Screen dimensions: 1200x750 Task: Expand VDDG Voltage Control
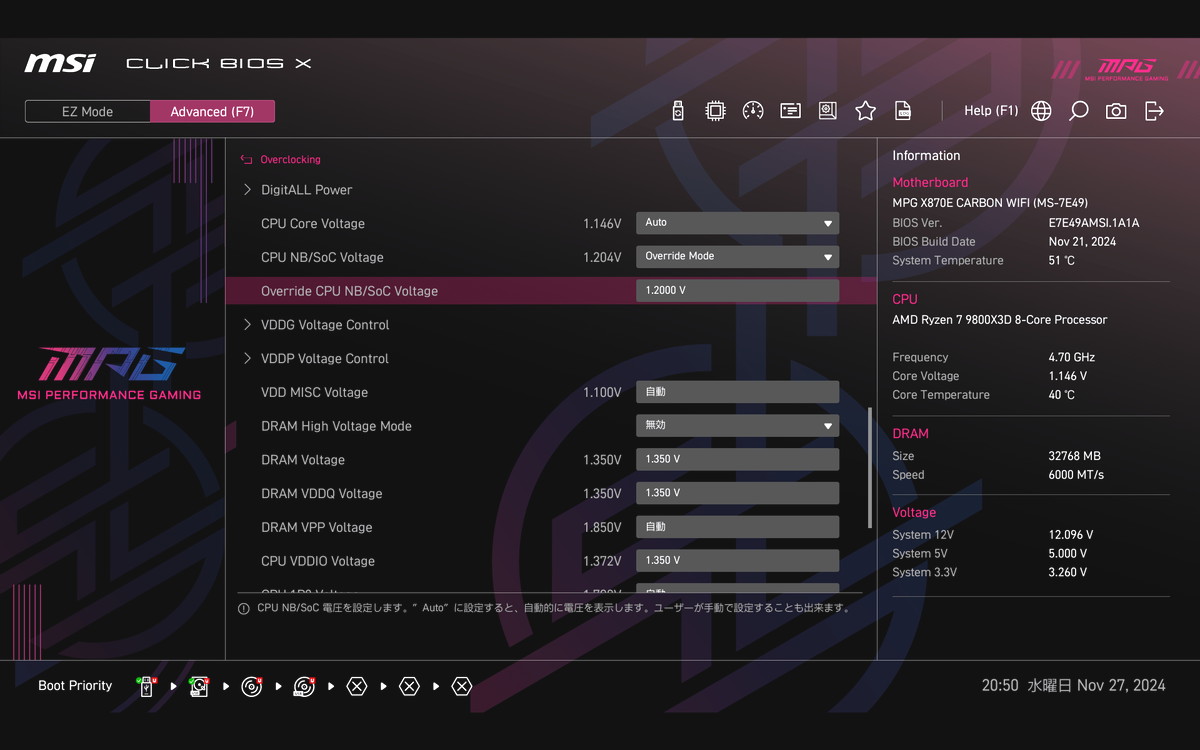[x=316, y=325]
